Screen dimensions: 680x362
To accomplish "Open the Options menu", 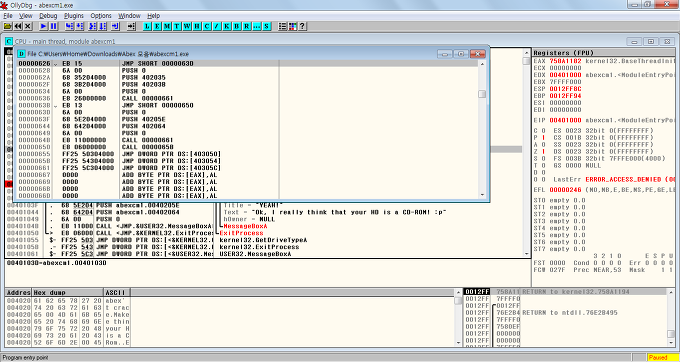I will point(101,16).
